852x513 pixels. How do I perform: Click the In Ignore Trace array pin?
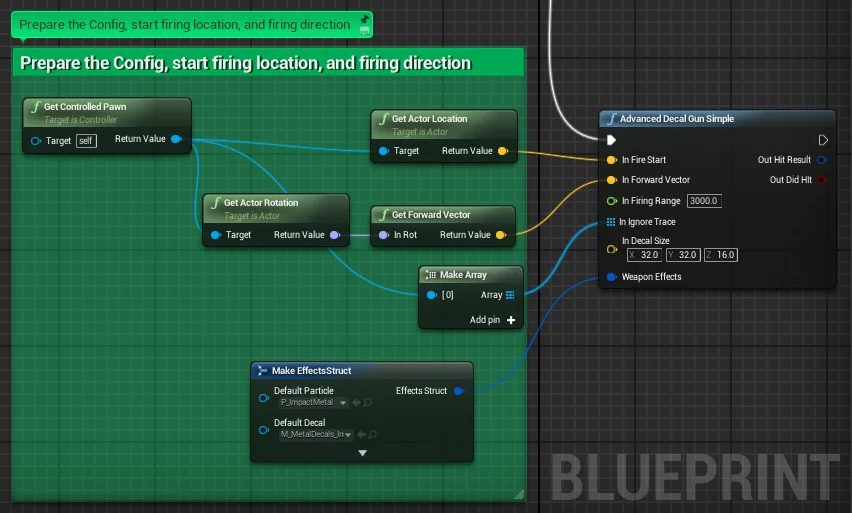point(611,222)
